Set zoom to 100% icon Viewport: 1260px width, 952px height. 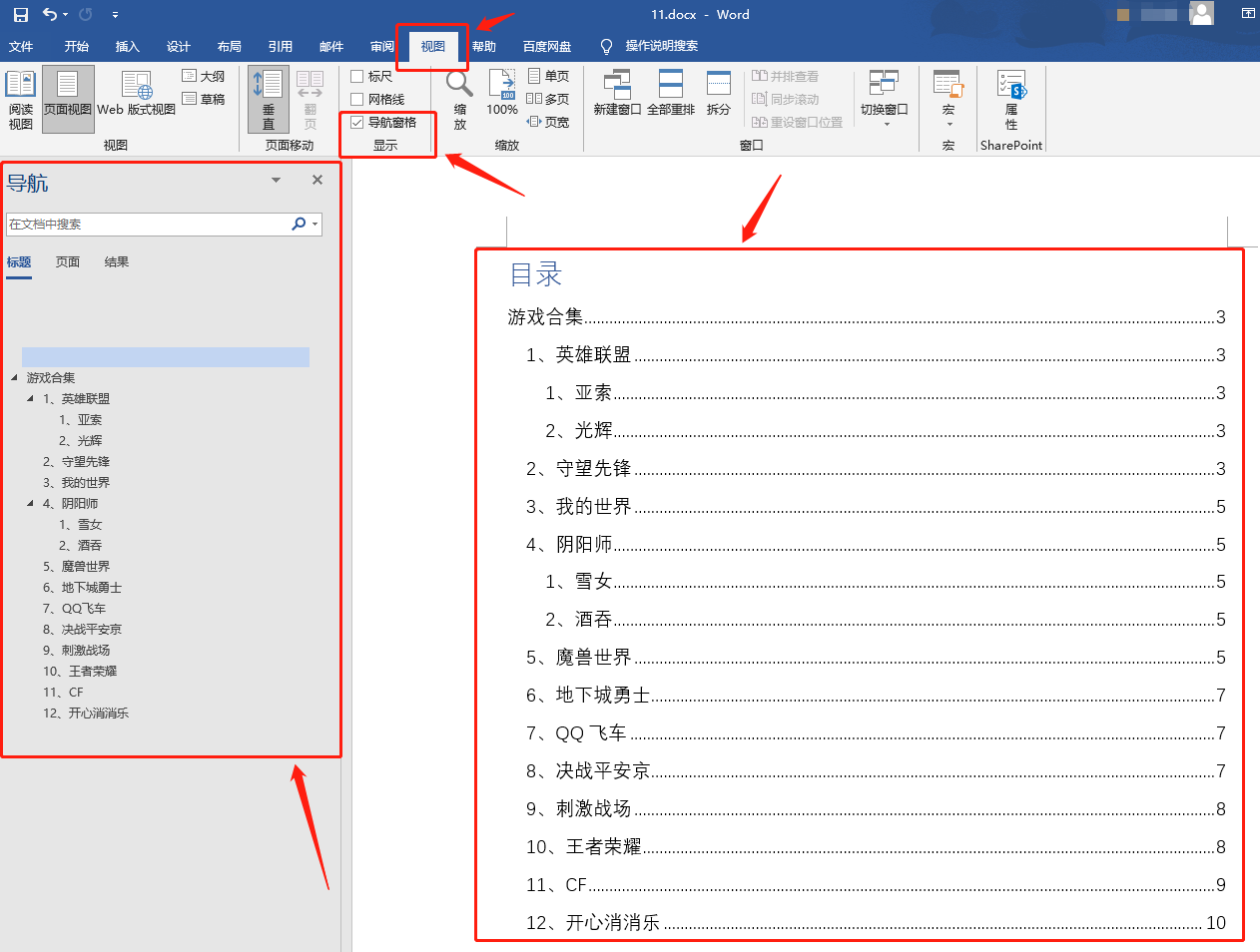pyautogui.click(x=502, y=85)
